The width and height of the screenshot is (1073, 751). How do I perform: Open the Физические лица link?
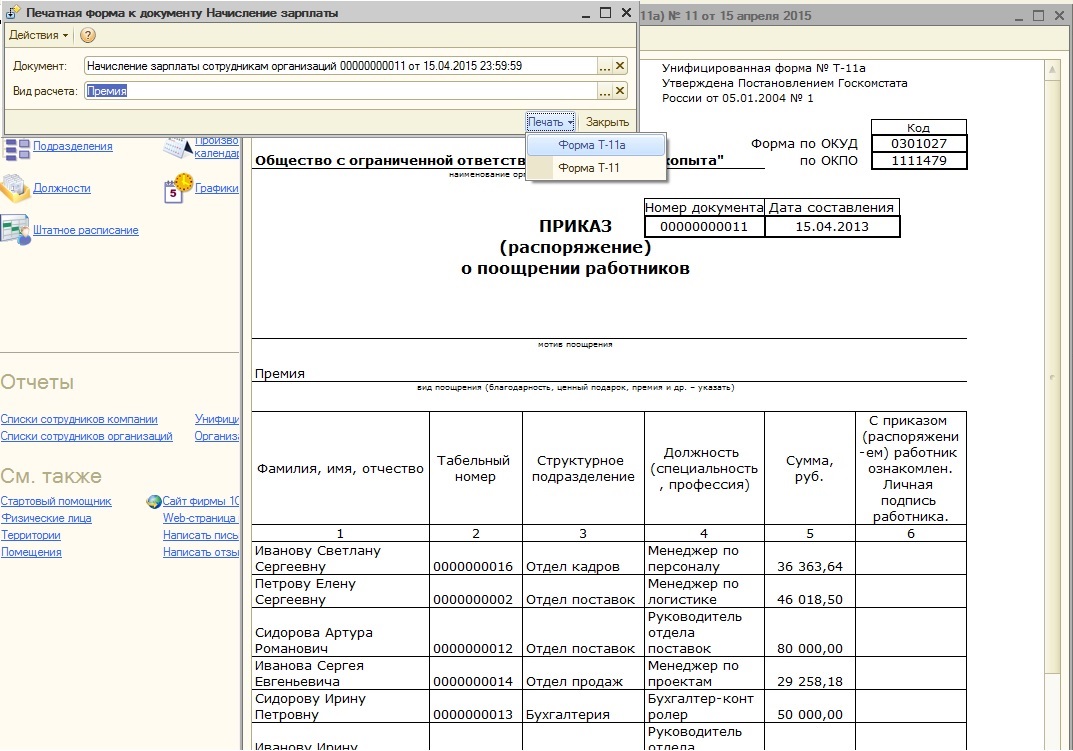pyautogui.click(x=46, y=518)
